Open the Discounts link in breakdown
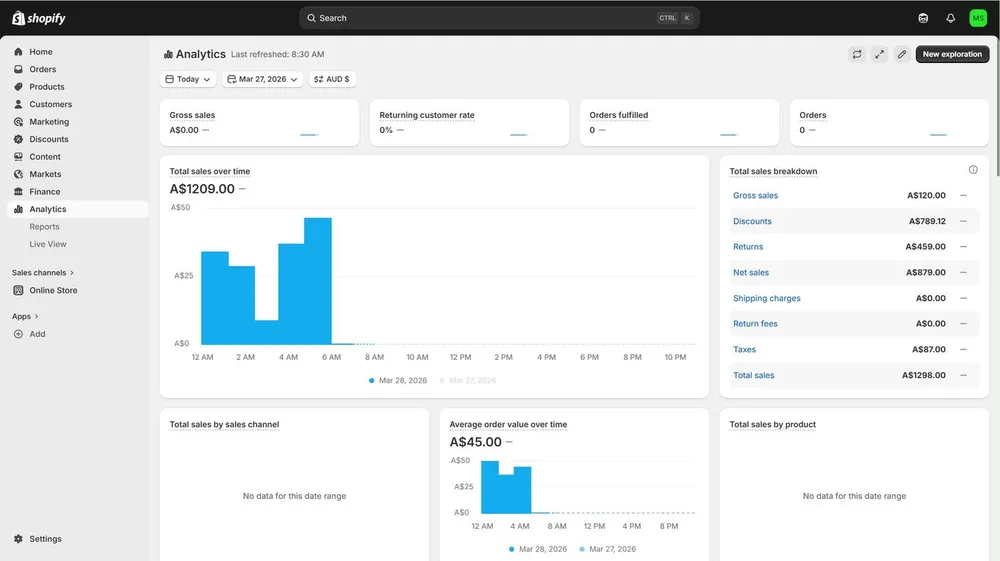Viewport: 1000px width, 561px height. tap(752, 221)
